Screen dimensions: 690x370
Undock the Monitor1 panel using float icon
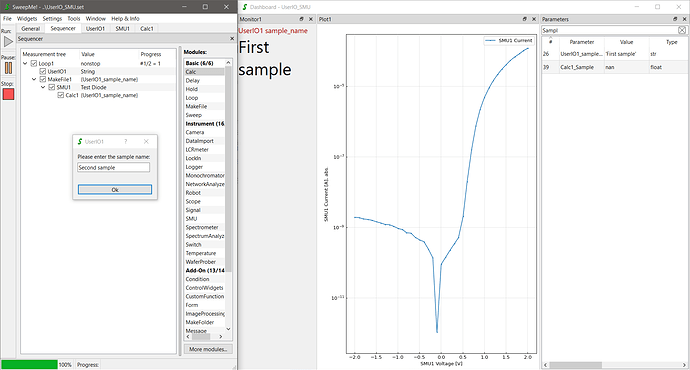pos(301,19)
